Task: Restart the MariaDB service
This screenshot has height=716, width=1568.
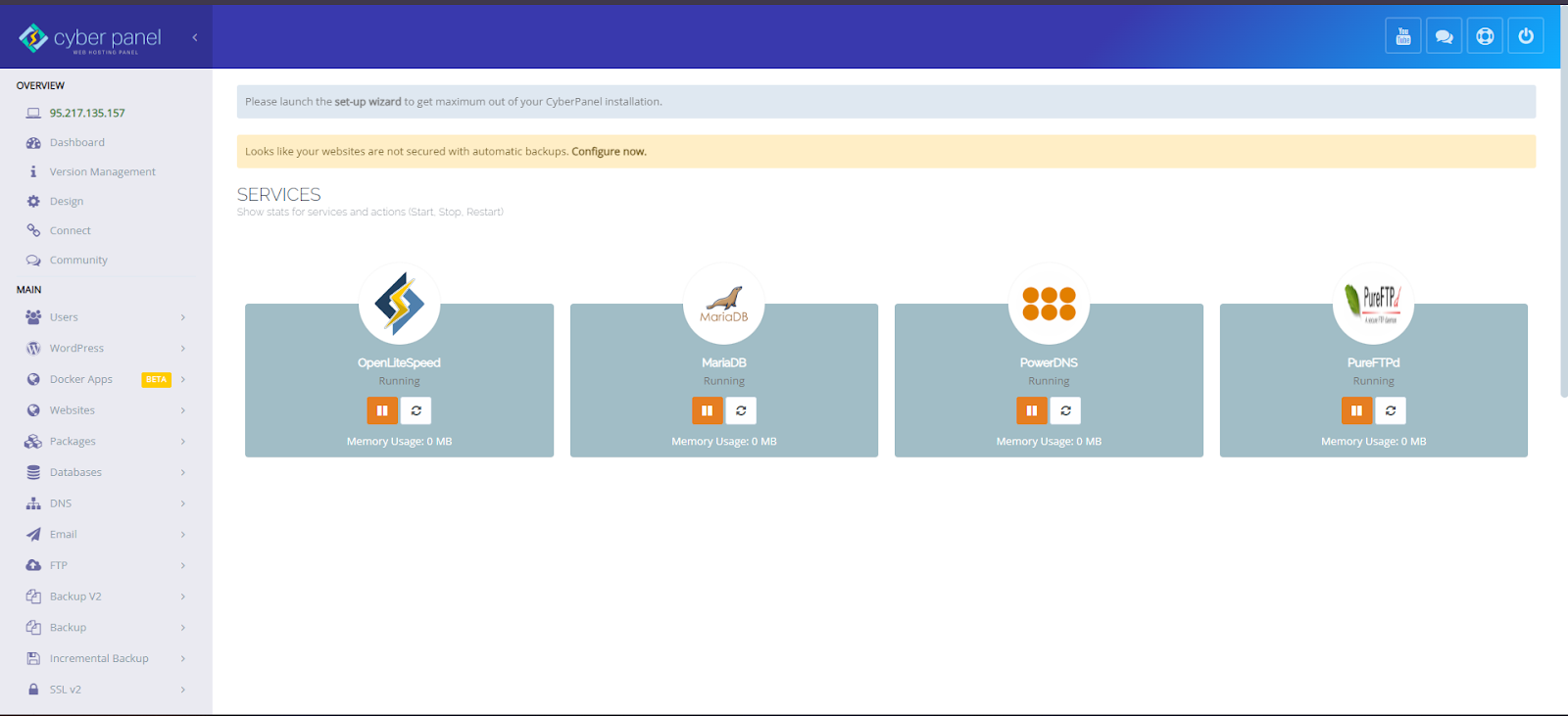Action: click(741, 410)
